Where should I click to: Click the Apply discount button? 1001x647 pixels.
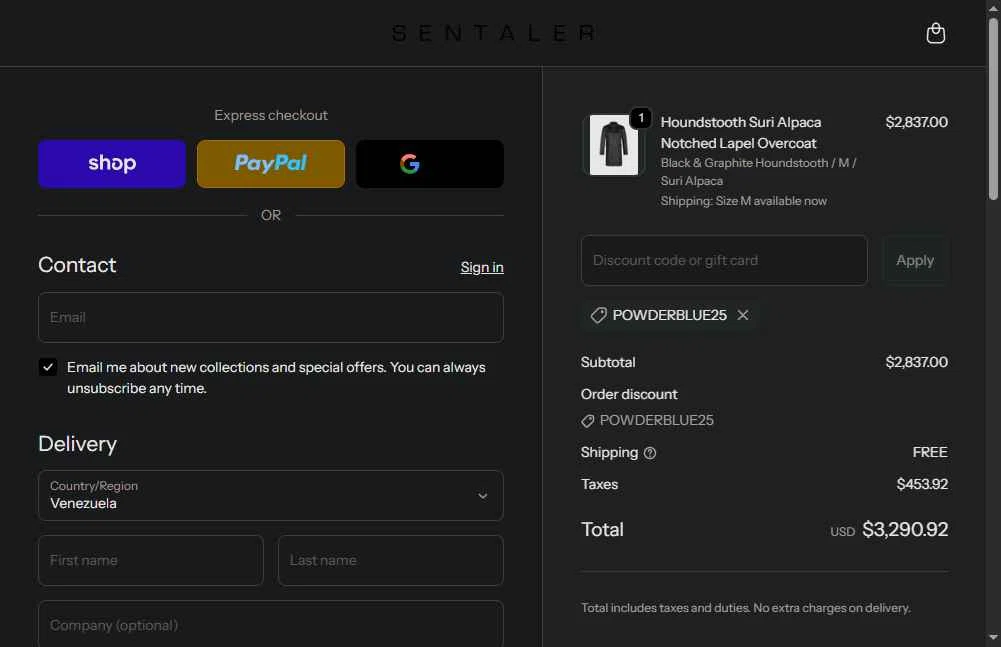click(915, 260)
